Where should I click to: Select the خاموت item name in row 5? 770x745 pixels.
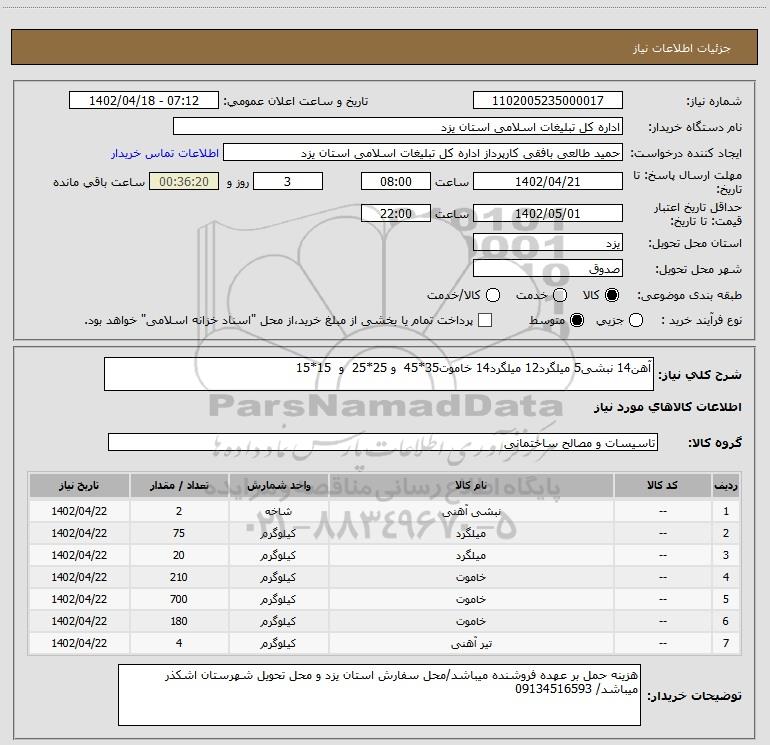(471, 600)
